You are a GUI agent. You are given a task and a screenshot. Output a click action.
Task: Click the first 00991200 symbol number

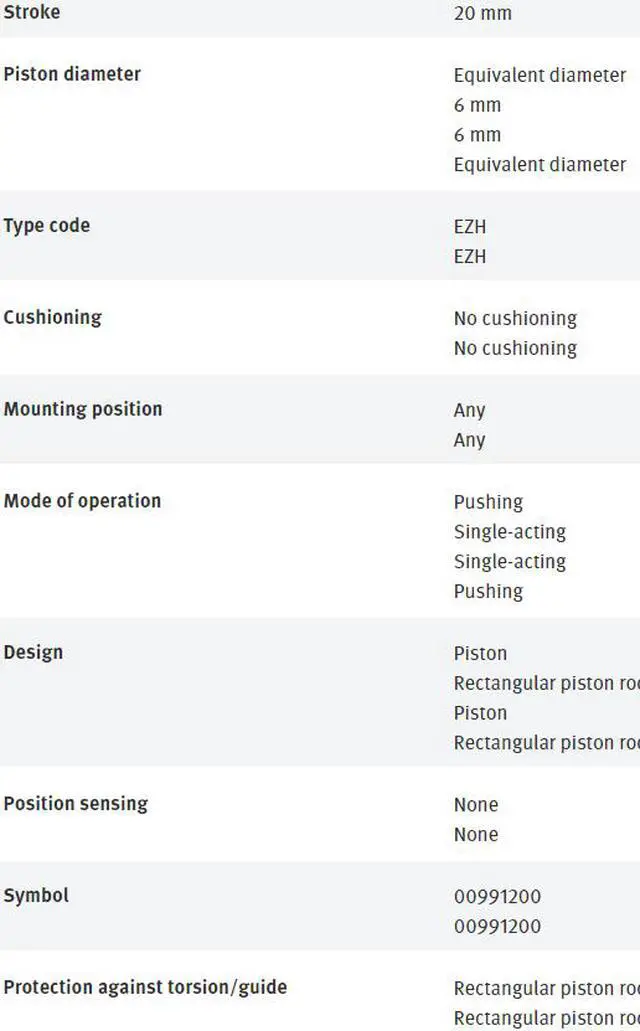pyautogui.click(x=497, y=897)
